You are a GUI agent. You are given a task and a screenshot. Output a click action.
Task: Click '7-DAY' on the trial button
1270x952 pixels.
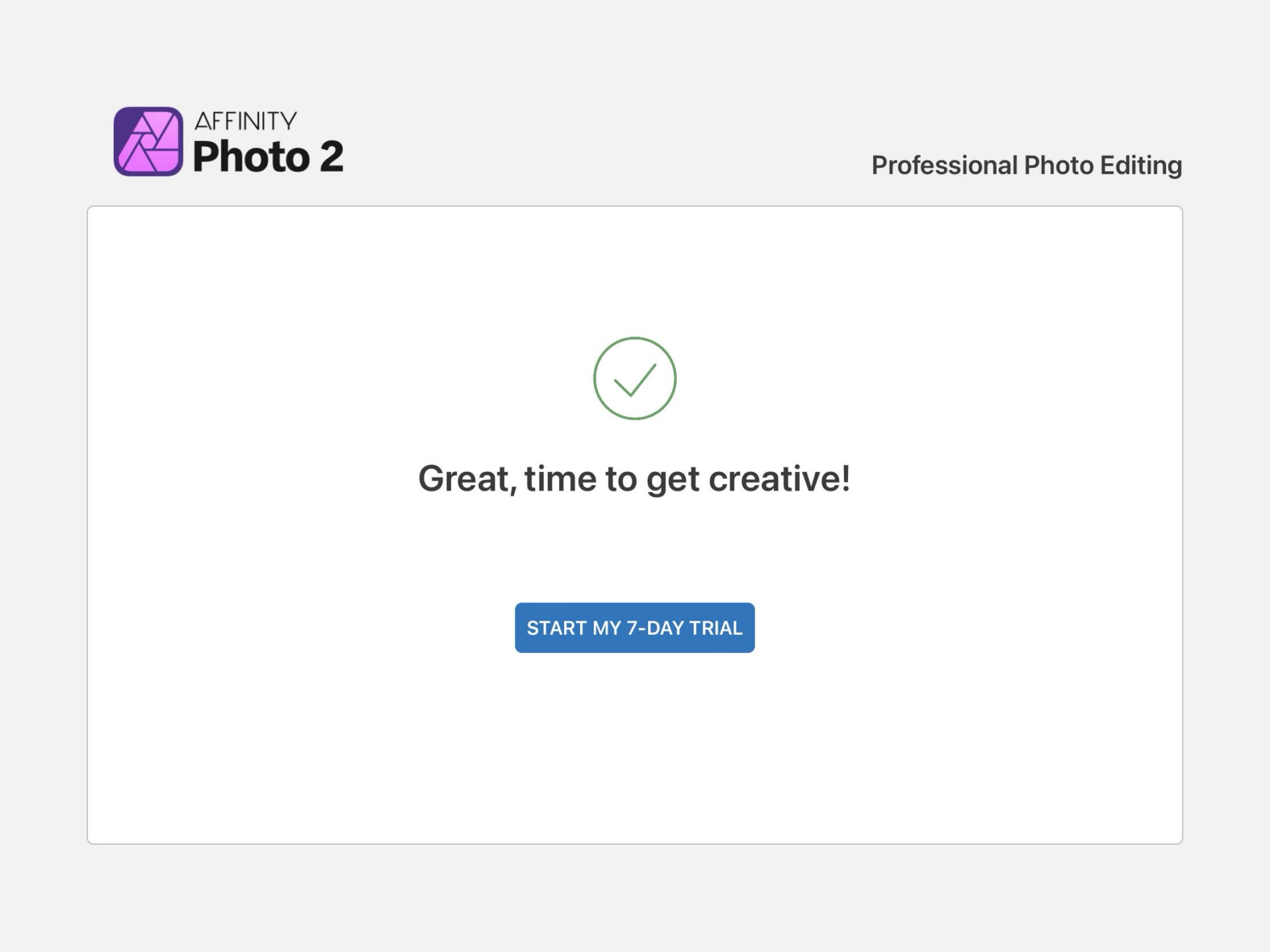[x=655, y=627]
